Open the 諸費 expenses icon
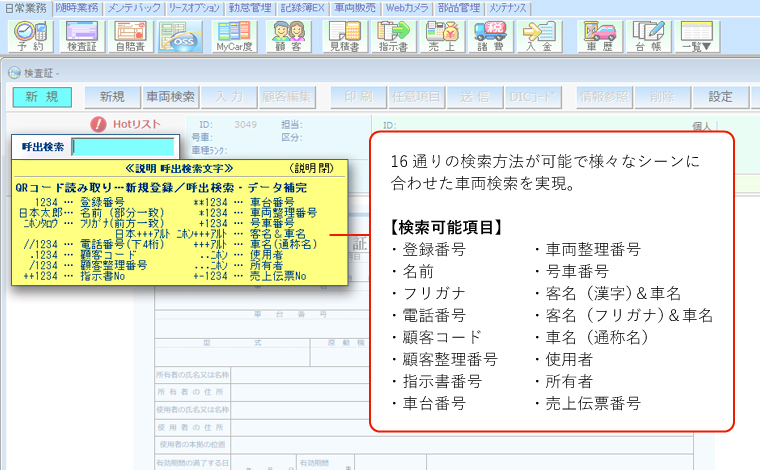The width and height of the screenshot is (760, 470). [x=490, y=36]
